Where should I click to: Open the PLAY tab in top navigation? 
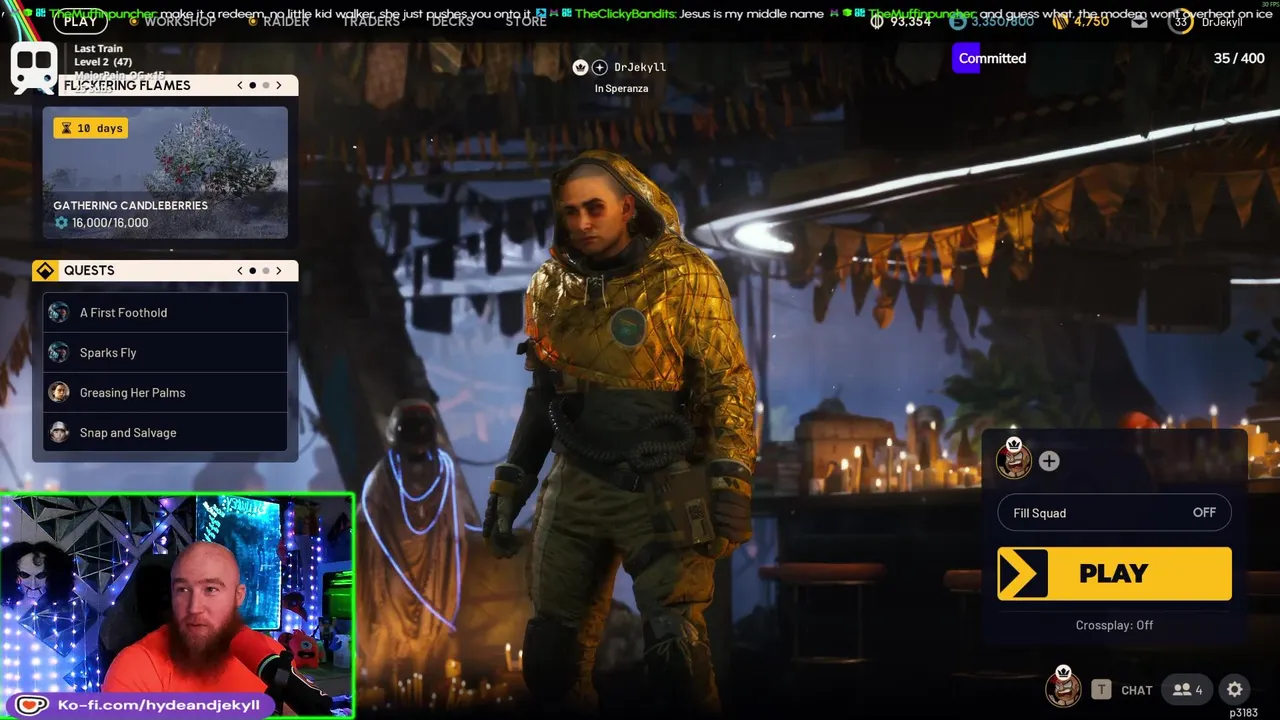coord(80,21)
